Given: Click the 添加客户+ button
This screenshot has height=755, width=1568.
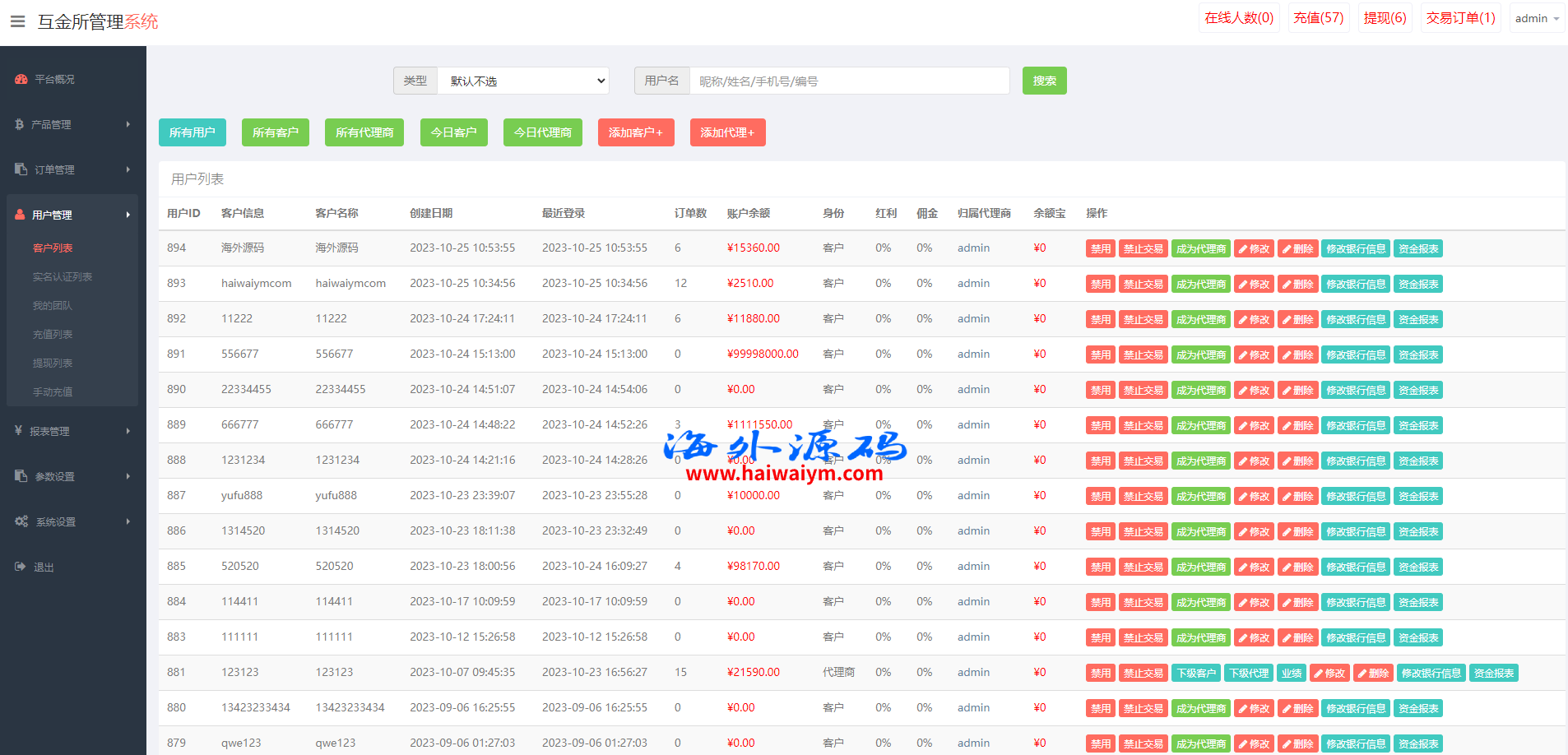Looking at the screenshot, I should (x=635, y=132).
